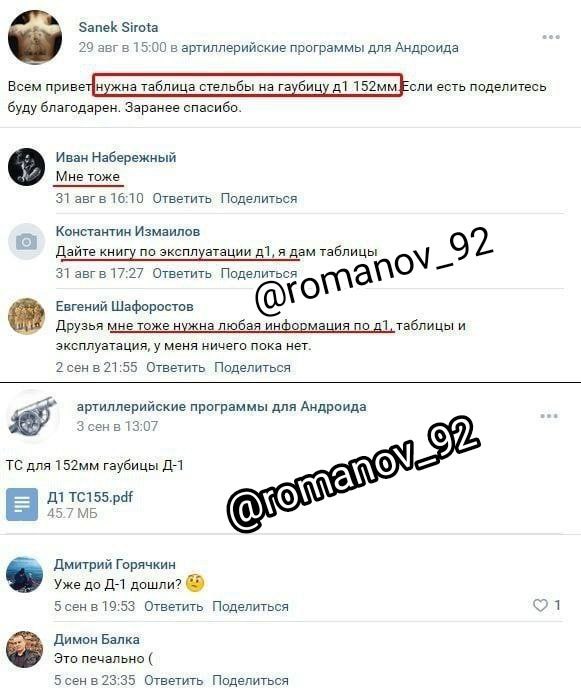The width and height of the screenshot is (581, 690).
Task: Open the three-dots menu on Sanek Sirota's post
Action: 551,37
